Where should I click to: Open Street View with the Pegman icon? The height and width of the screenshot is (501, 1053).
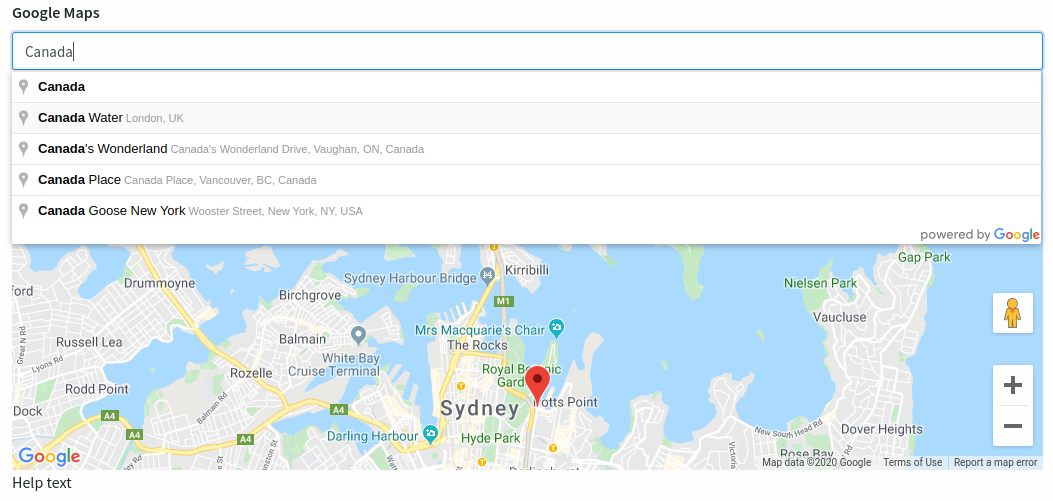(x=1013, y=313)
